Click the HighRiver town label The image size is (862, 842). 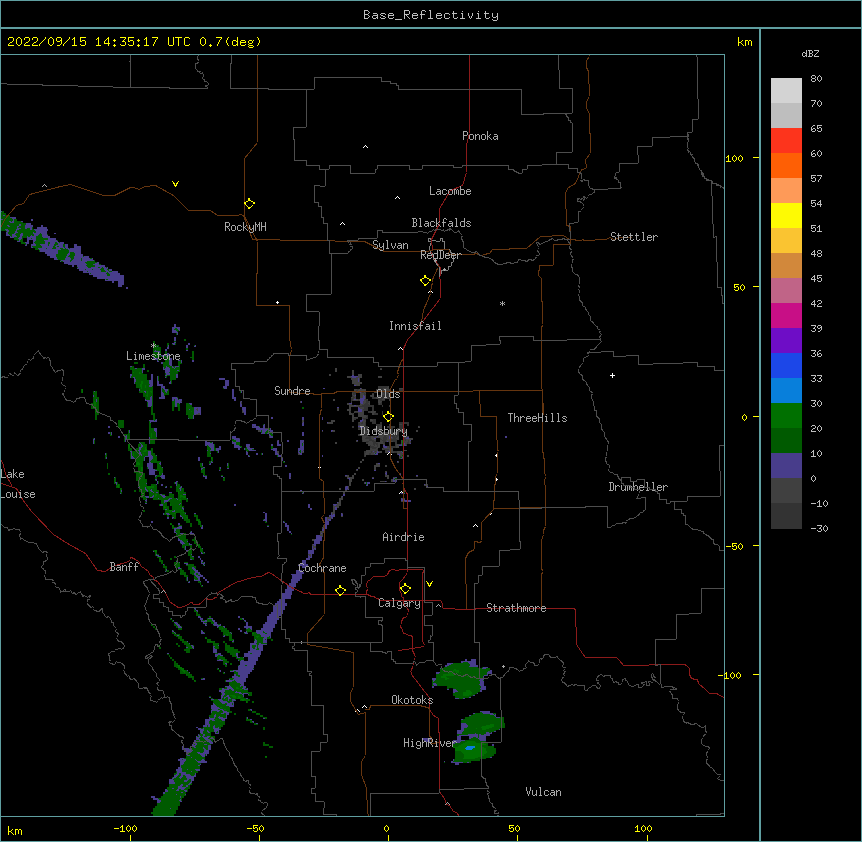[429, 743]
